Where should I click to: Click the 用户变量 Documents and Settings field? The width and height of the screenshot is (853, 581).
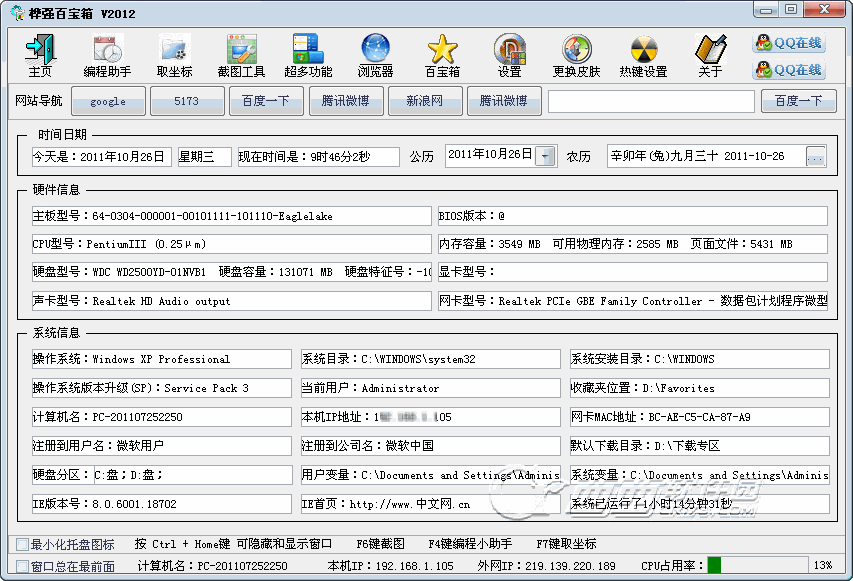click(430, 475)
